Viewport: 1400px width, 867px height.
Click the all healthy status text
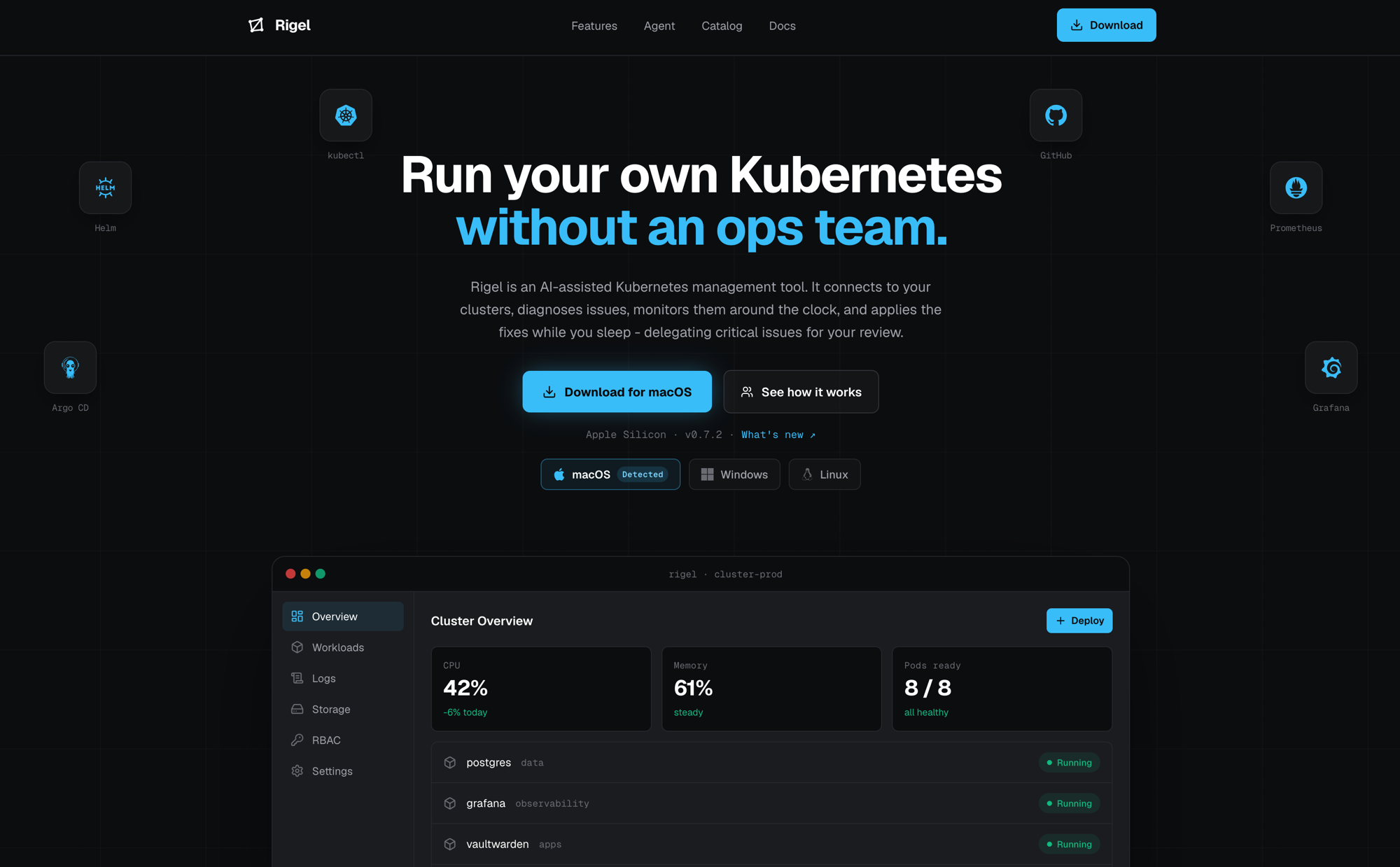click(926, 712)
